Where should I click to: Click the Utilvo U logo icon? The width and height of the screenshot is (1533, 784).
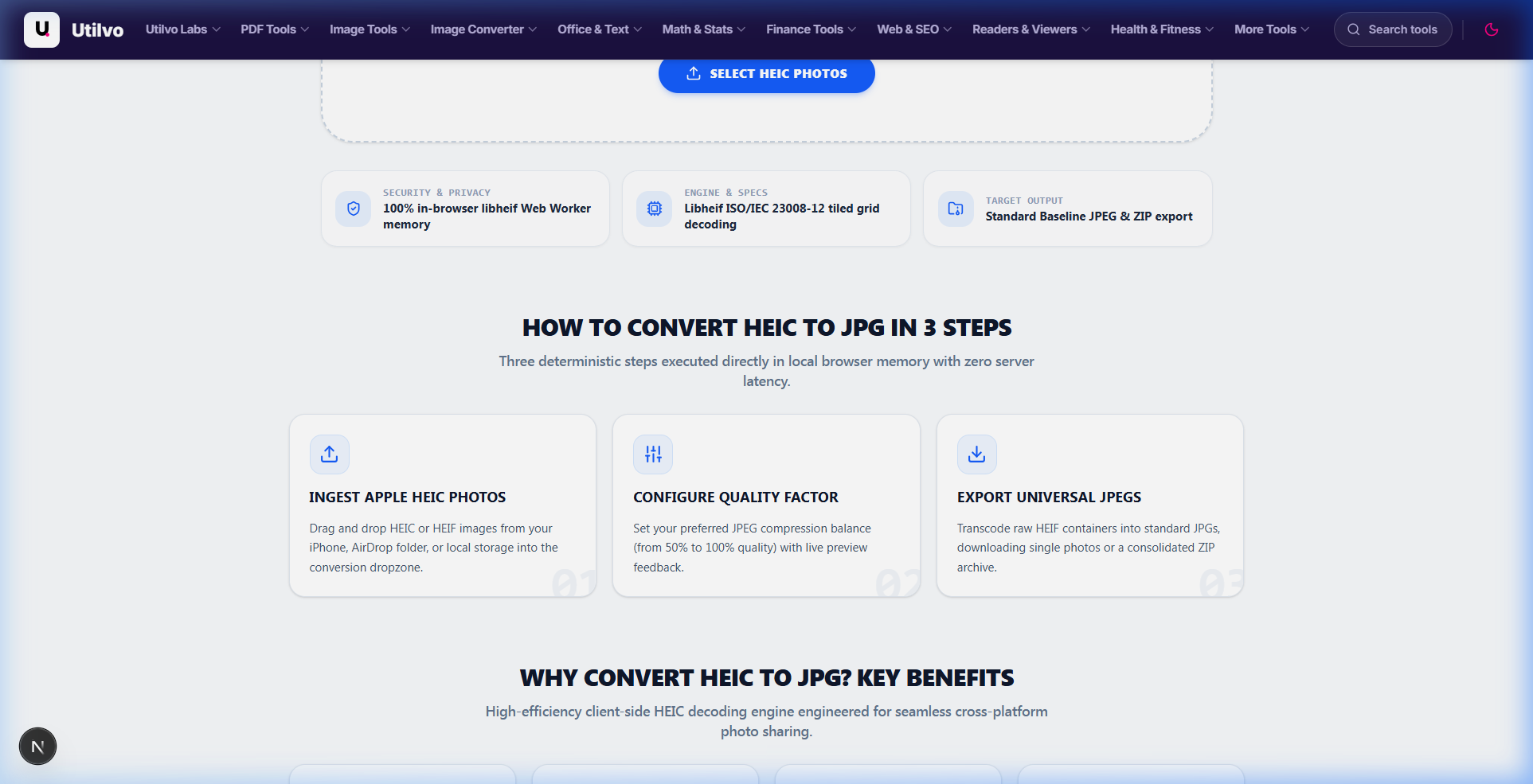41,29
